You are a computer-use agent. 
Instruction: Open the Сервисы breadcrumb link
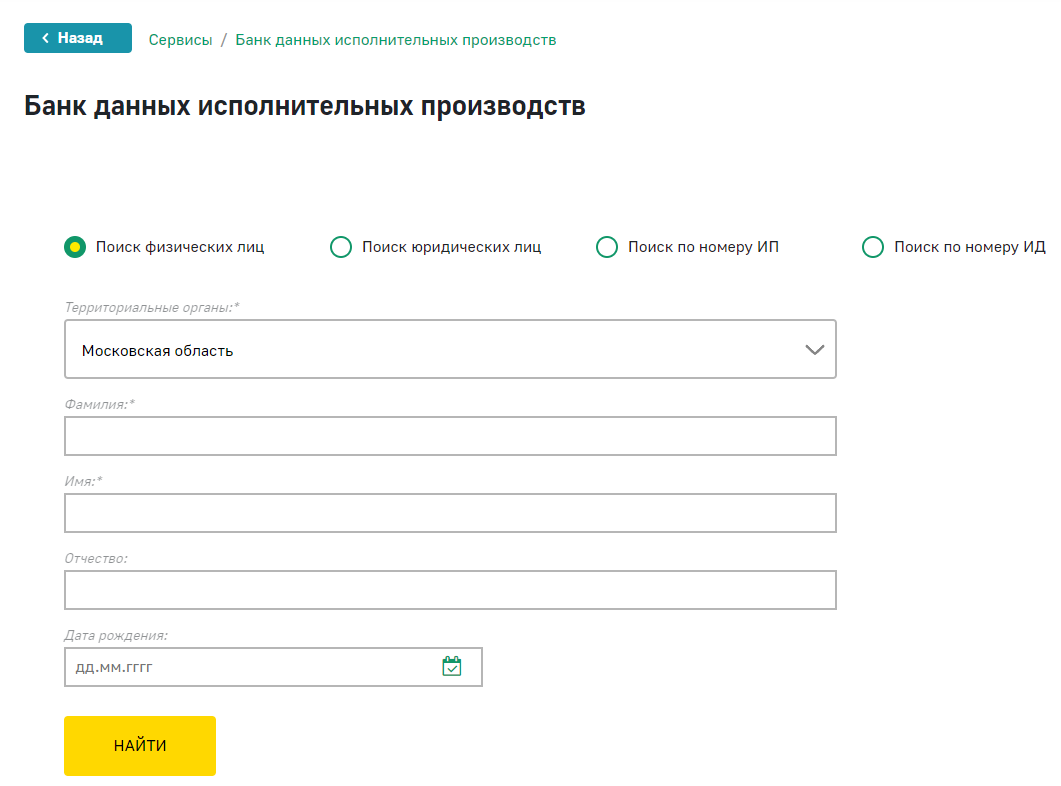coord(180,38)
